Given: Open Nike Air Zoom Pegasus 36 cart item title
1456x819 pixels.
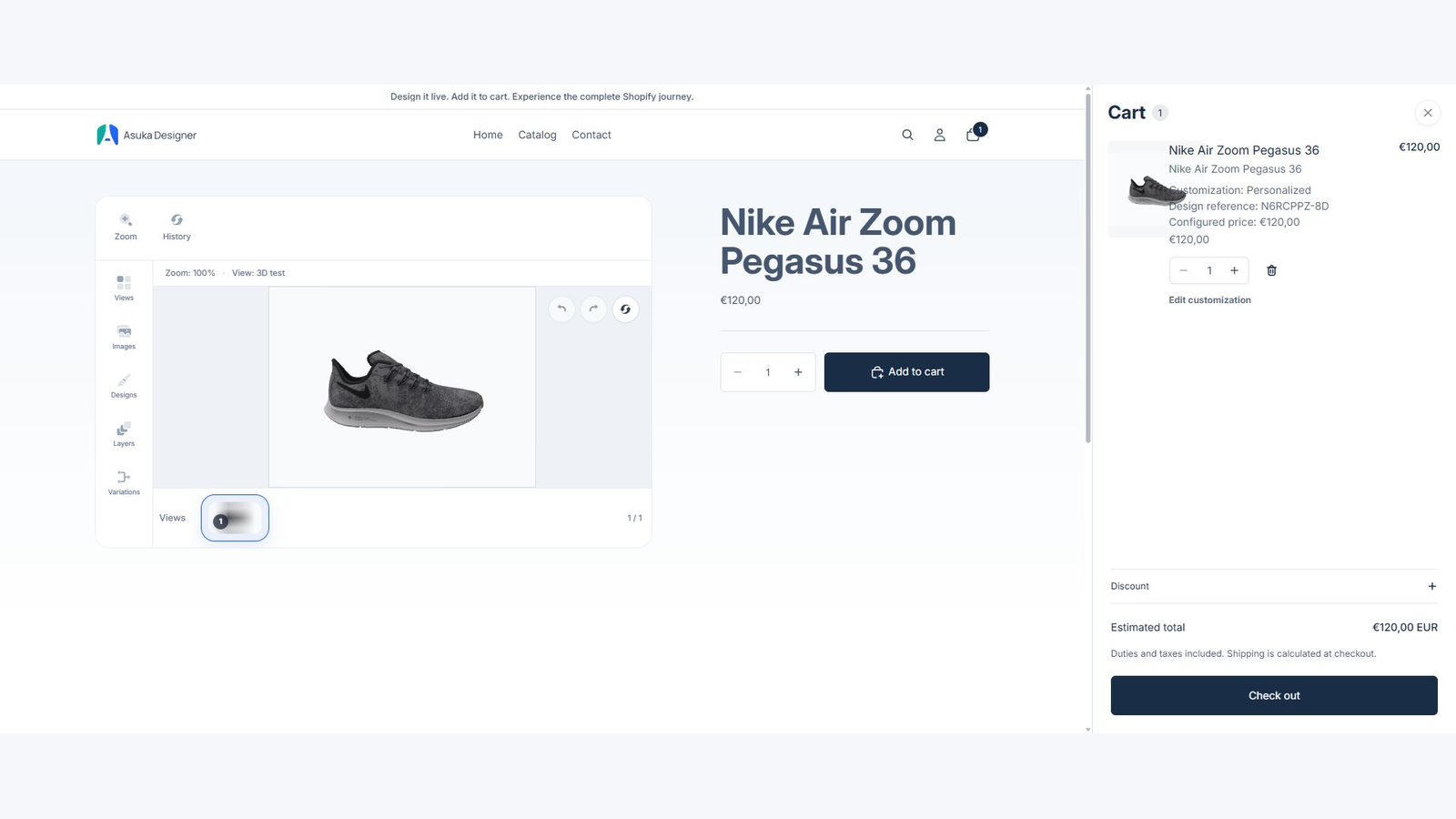Looking at the screenshot, I should point(1244,150).
